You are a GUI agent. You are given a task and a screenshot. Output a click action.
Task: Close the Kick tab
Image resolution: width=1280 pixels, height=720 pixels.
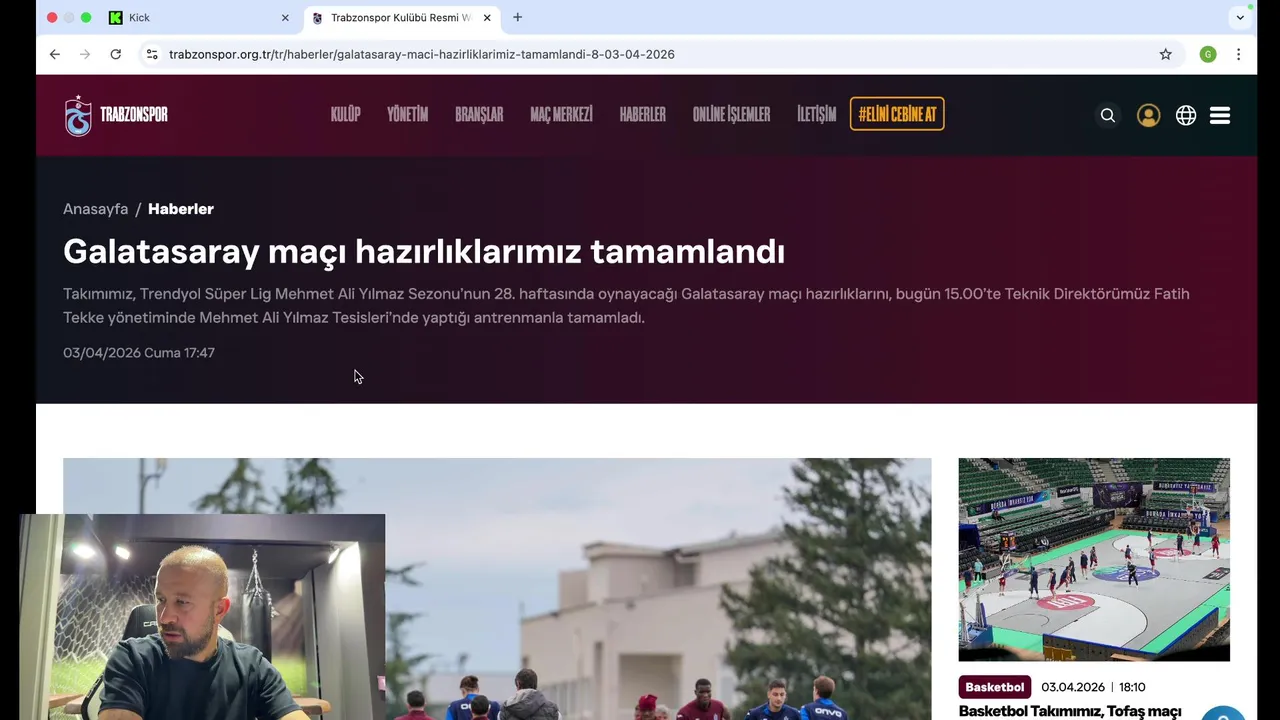(285, 17)
